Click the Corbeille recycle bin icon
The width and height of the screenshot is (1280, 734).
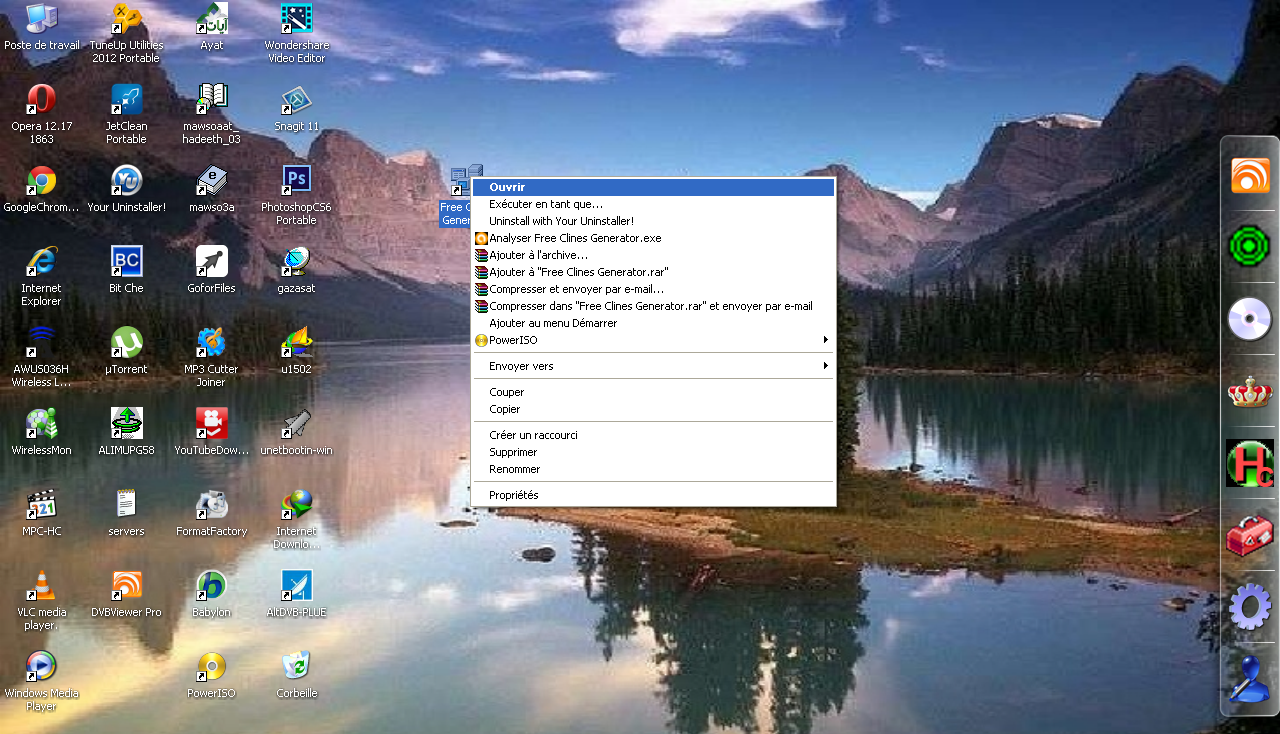coord(296,667)
